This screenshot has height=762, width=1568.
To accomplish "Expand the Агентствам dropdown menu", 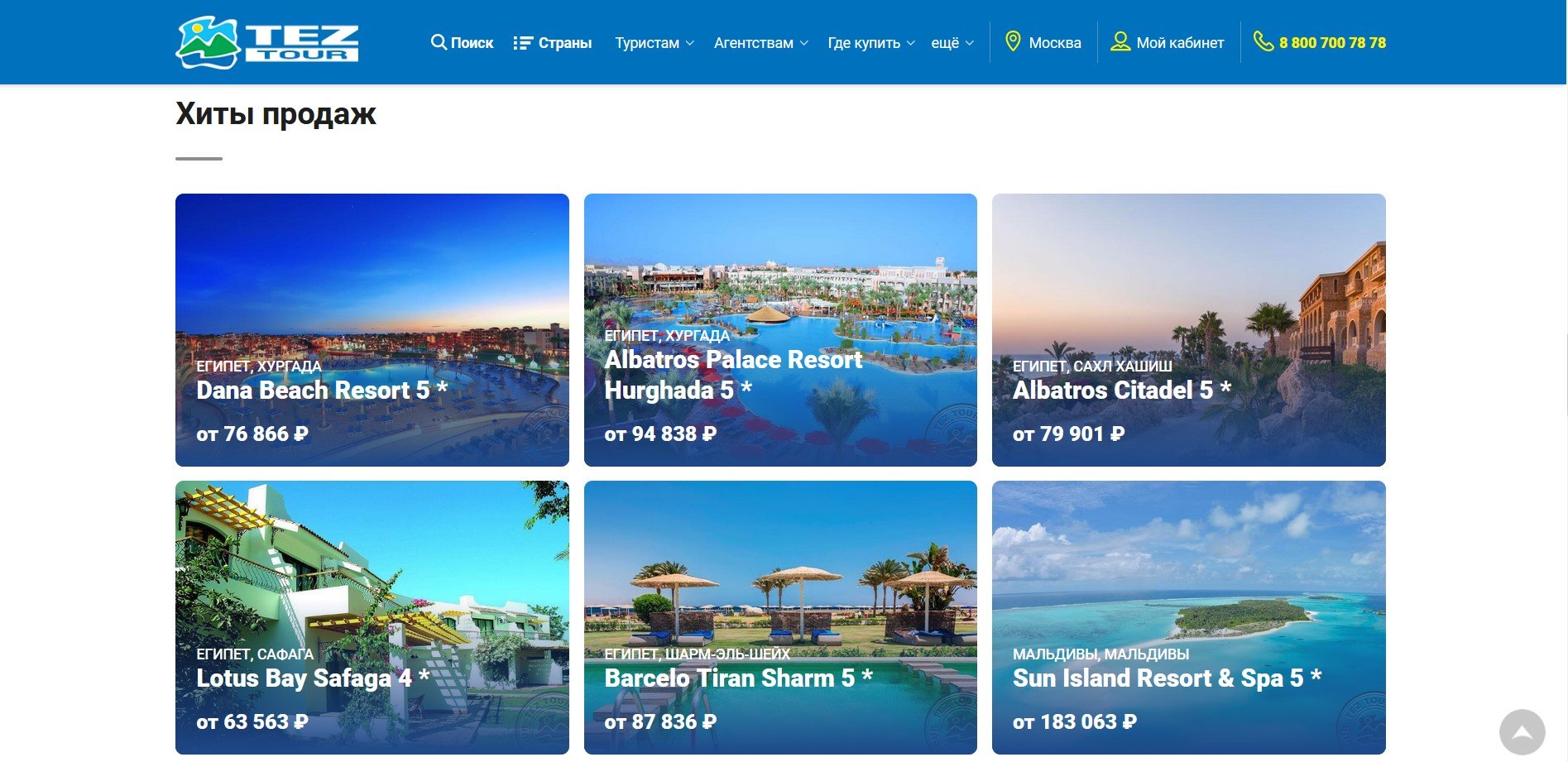I will point(761,43).
